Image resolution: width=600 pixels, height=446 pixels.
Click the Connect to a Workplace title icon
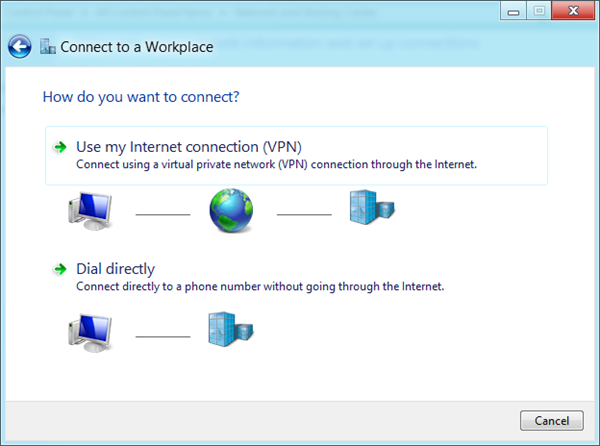point(48,47)
